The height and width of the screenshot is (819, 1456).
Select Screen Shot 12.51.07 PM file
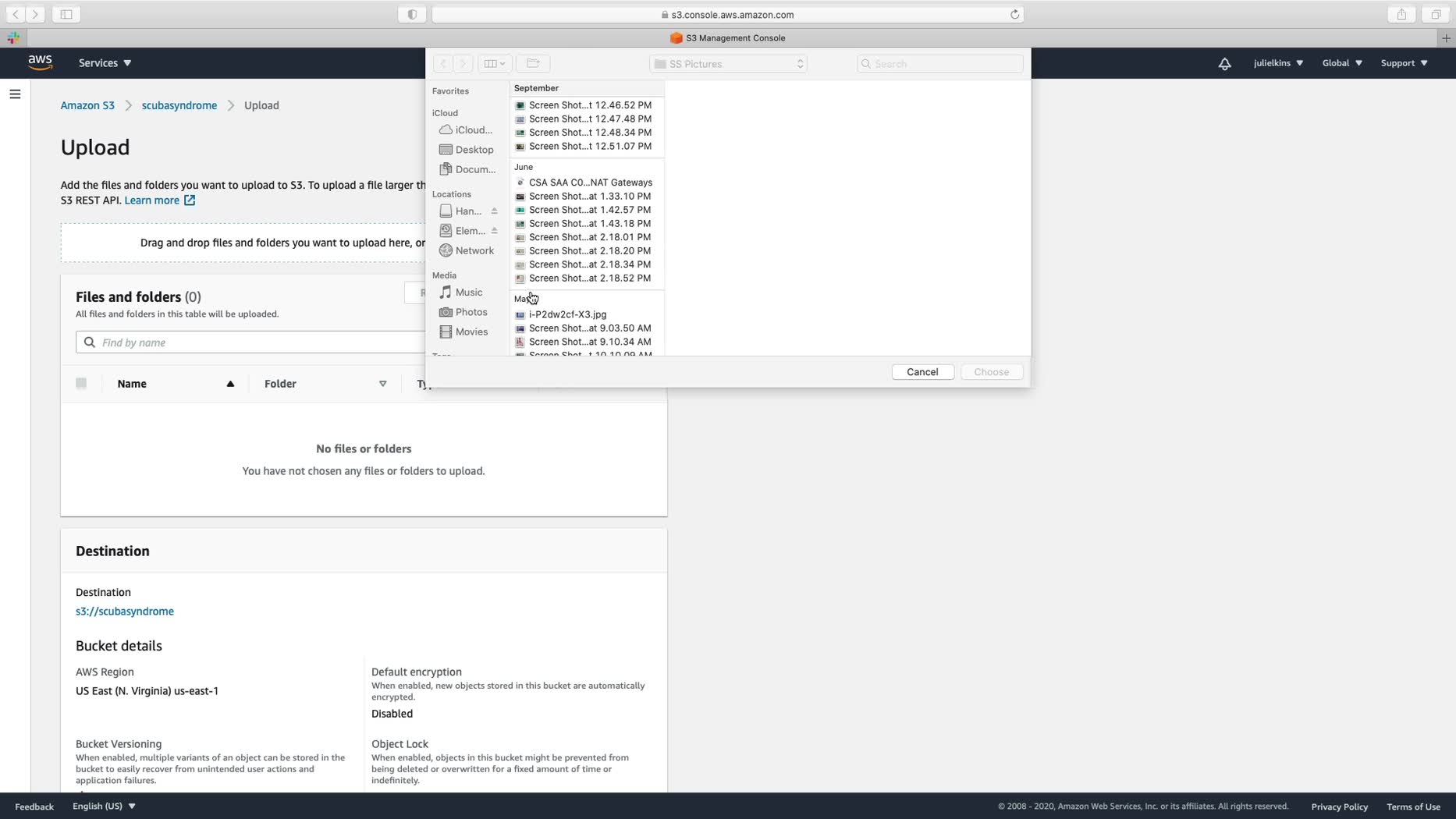click(x=587, y=147)
